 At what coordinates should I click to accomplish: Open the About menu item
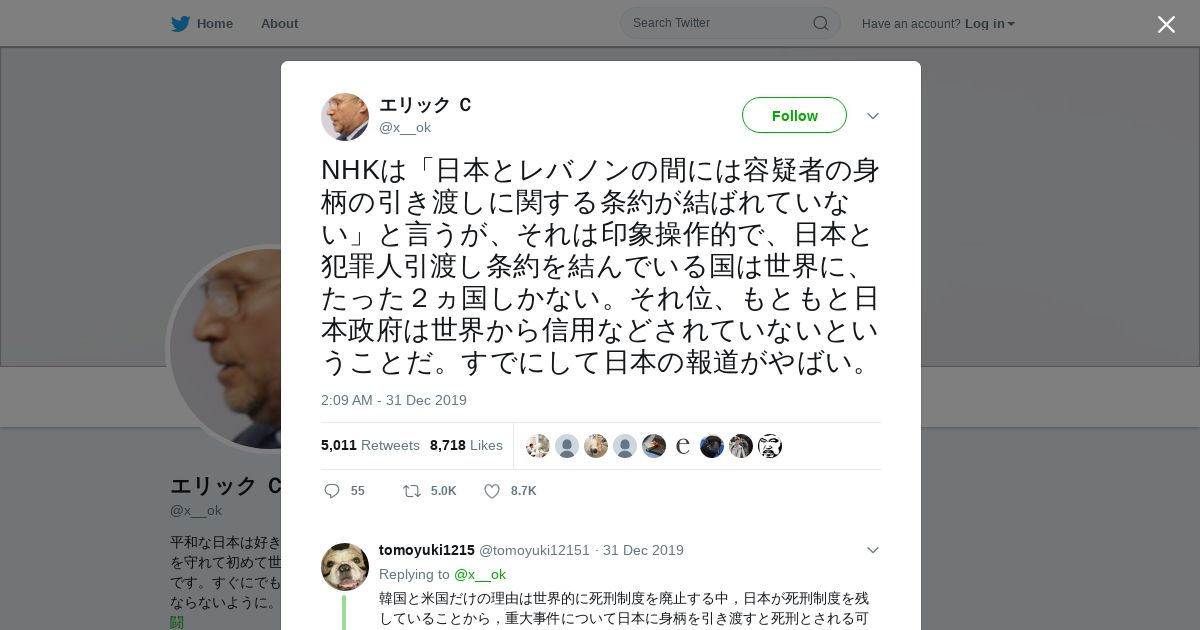click(x=279, y=23)
